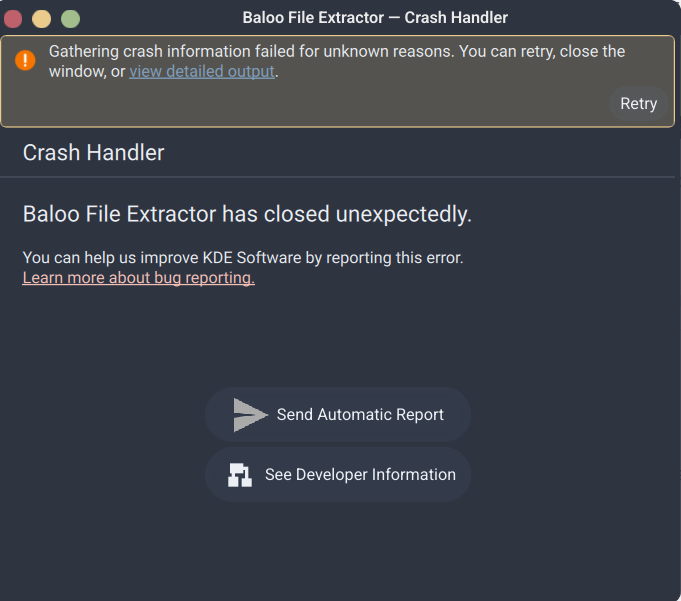This screenshot has height=601, width=681.
Task: Maximize the window using green button
Action: point(70,18)
